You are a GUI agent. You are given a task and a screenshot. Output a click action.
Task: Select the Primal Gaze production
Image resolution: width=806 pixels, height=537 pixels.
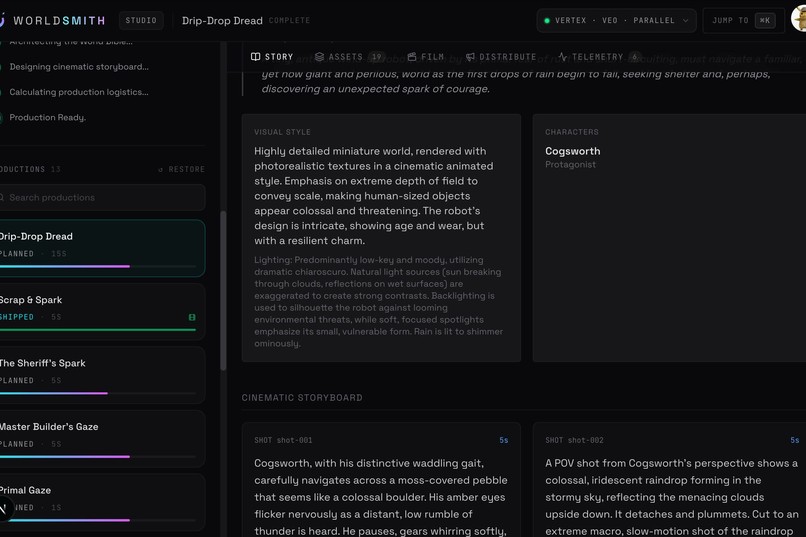(x=102, y=502)
